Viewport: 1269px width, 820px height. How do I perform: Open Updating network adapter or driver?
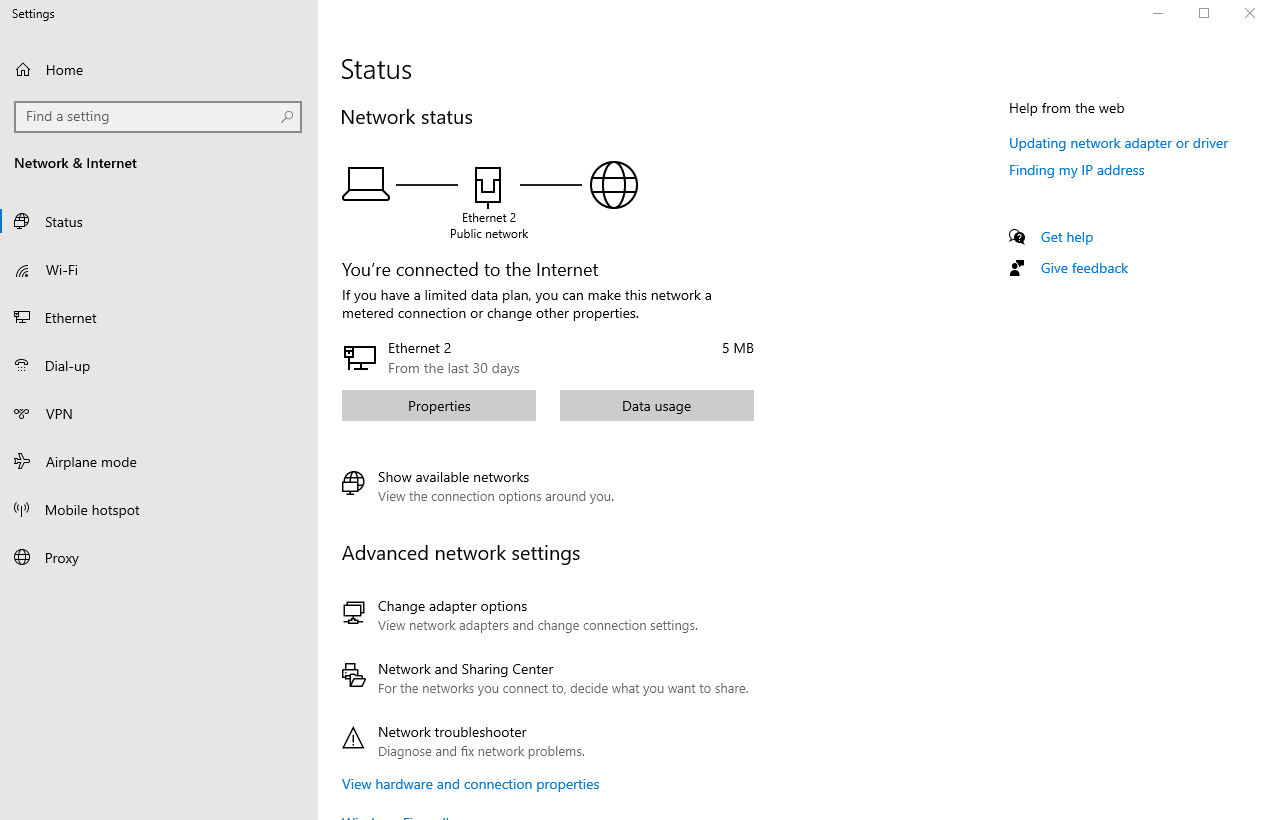coord(1118,143)
